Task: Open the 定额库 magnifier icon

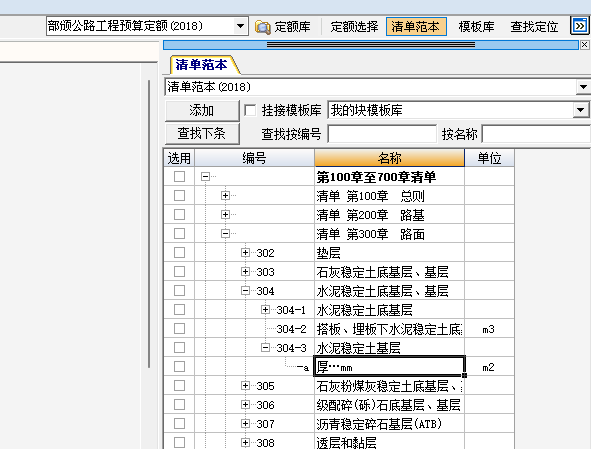Action: (263, 27)
